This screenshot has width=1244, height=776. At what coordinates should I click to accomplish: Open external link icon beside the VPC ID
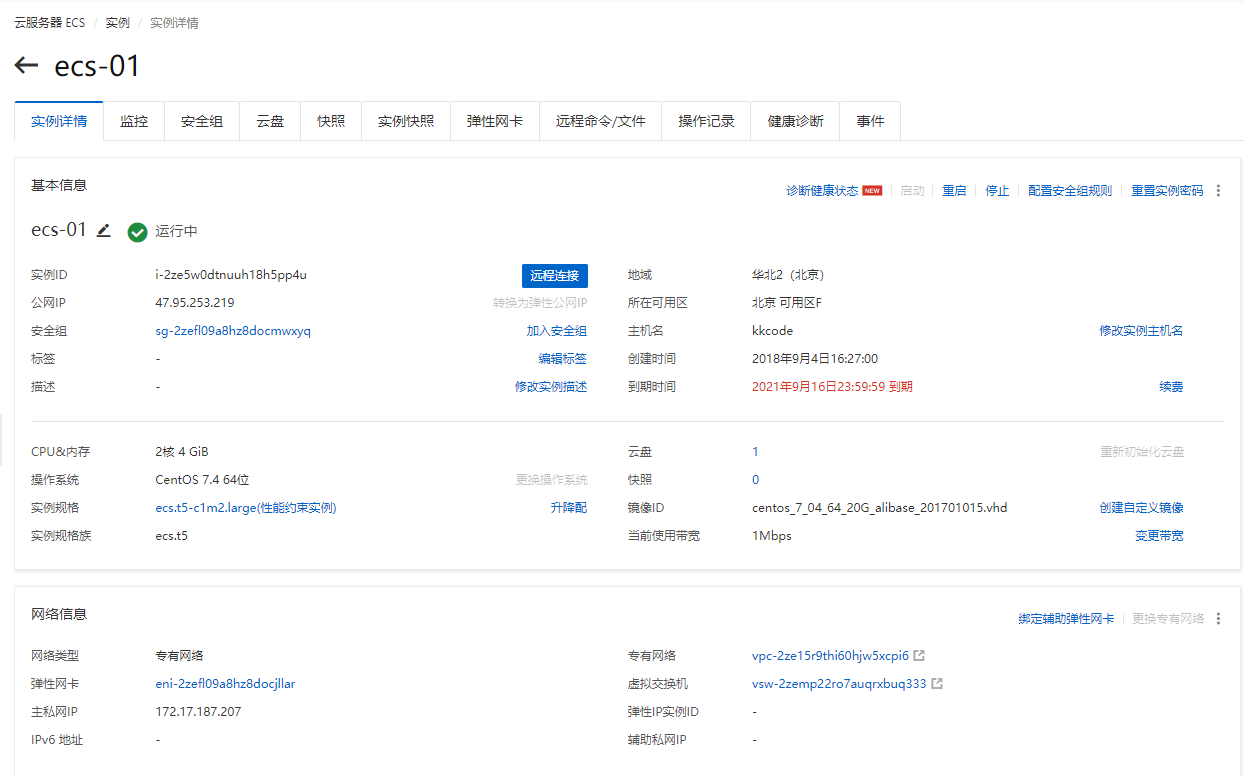point(920,656)
